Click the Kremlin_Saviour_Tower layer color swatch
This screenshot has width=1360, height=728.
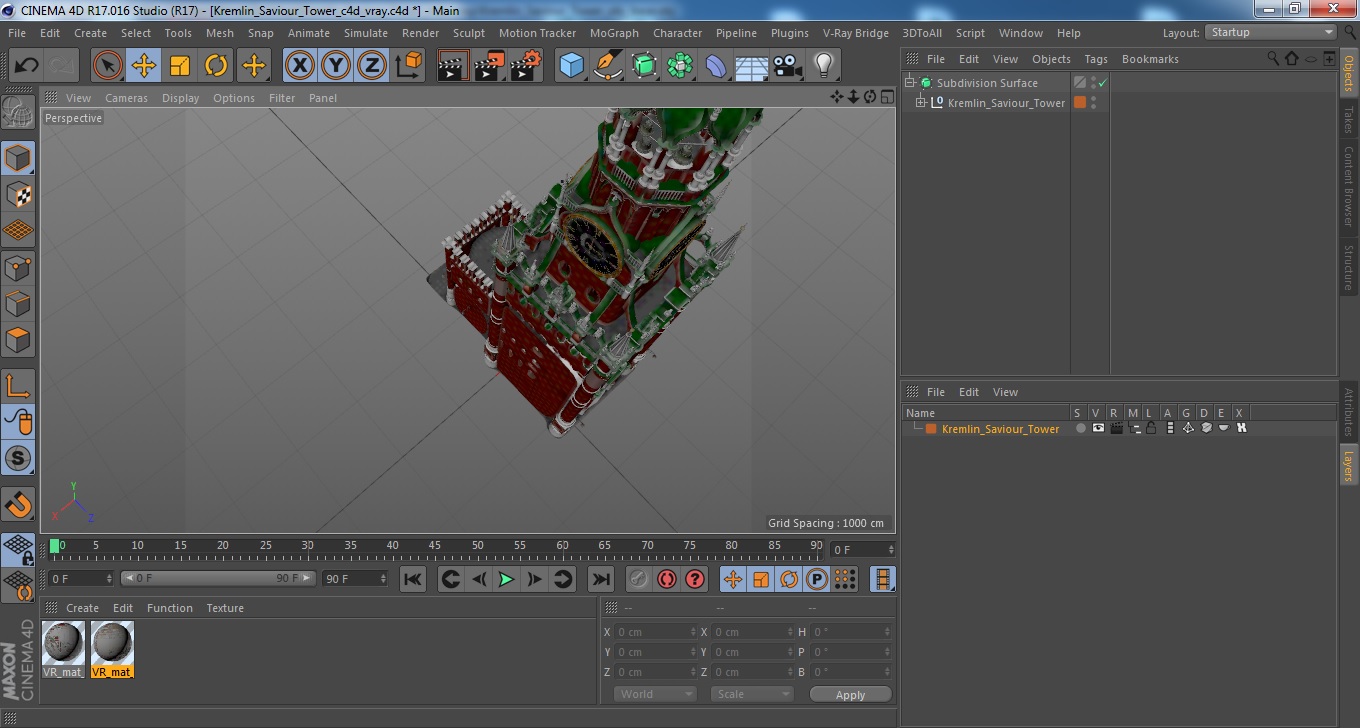tap(930, 429)
